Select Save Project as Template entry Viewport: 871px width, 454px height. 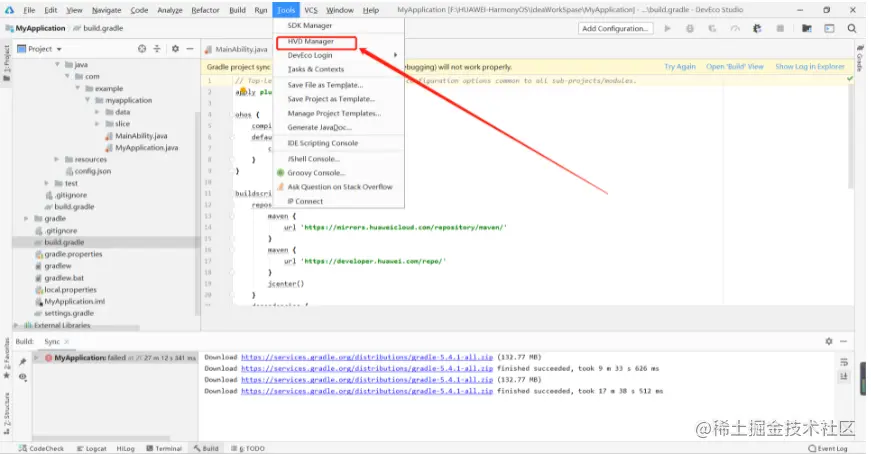pos(331,99)
